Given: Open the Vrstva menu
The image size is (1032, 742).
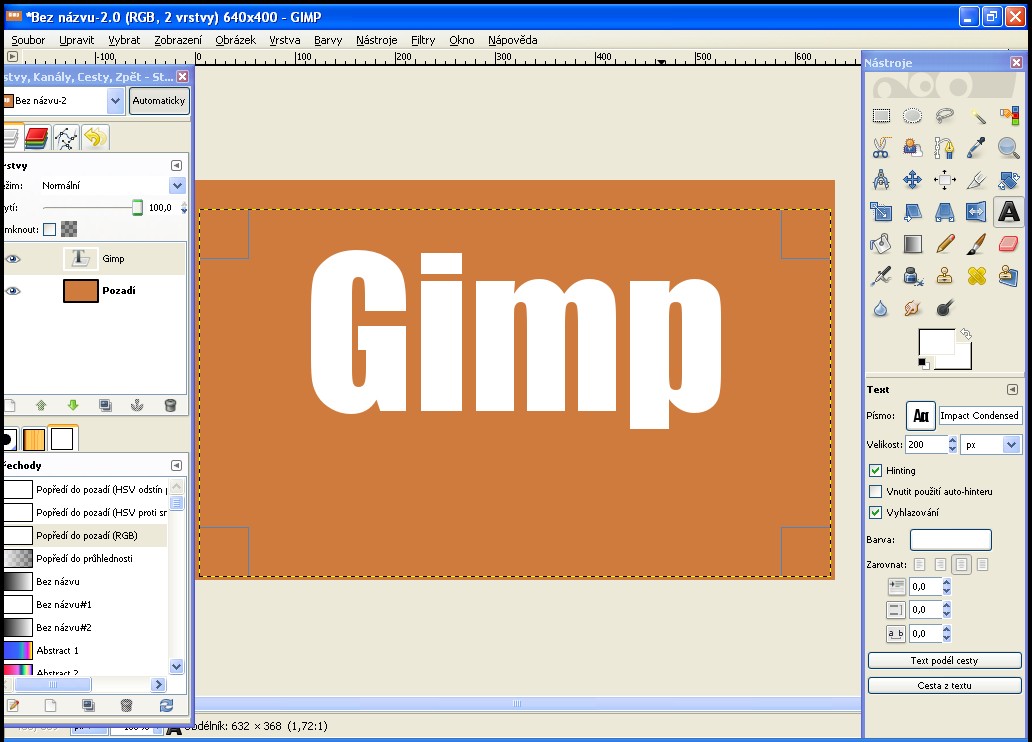Looking at the screenshot, I should 285,40.
